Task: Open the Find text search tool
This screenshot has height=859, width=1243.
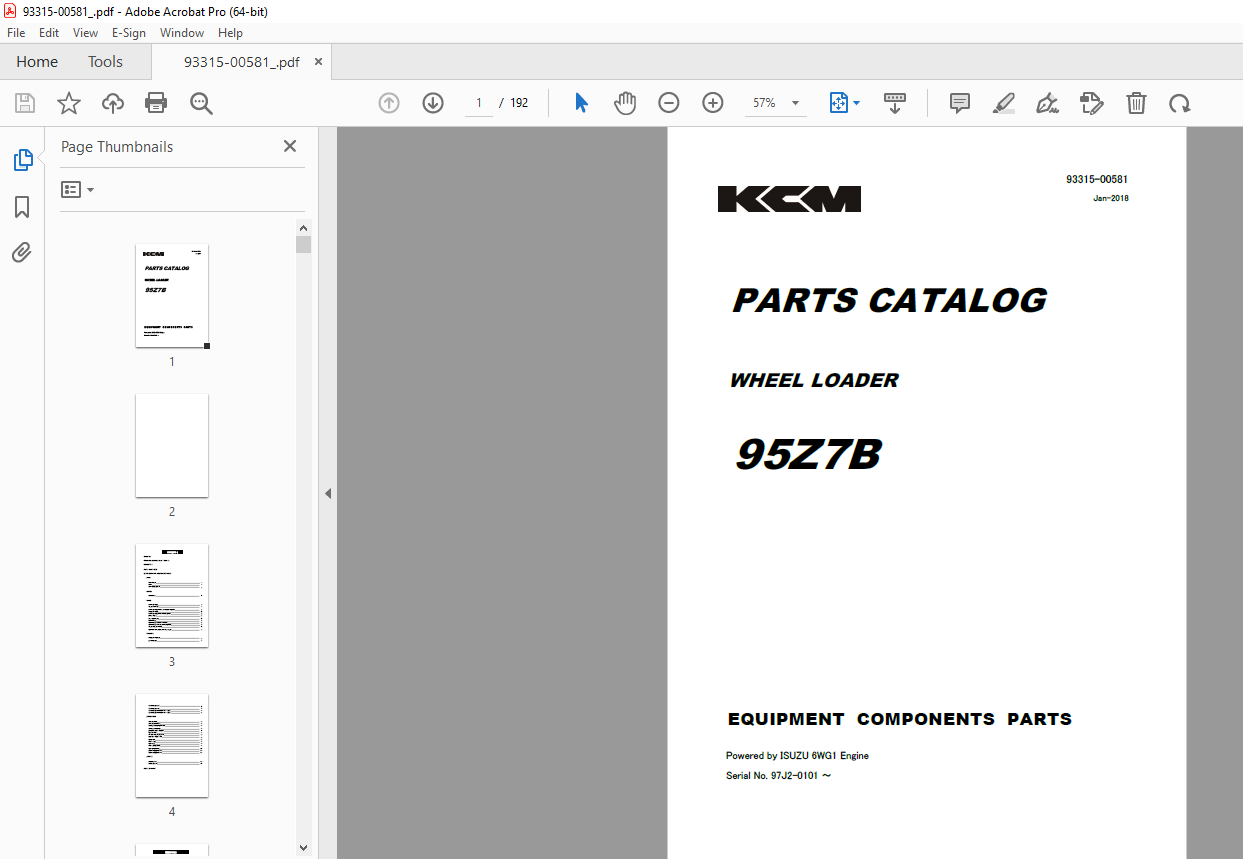Action: [201, 103]
